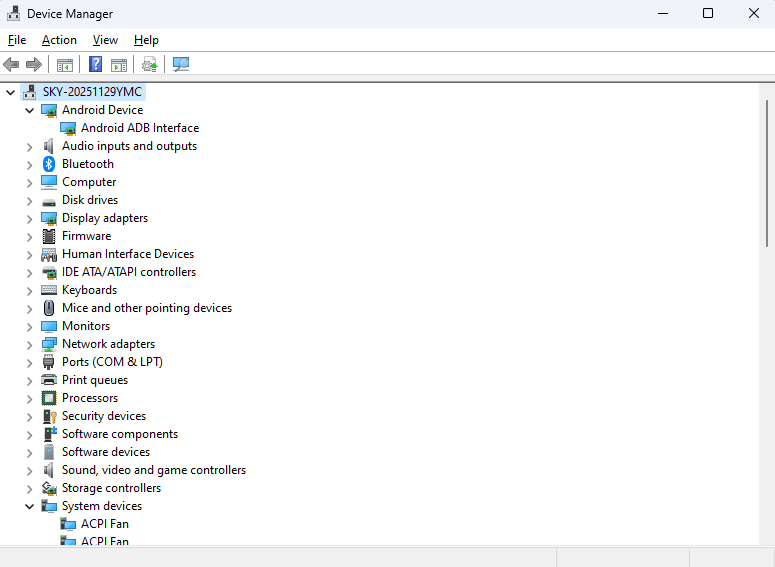Viewport: 775px width, 567px height.
Task: Expand the Display adapters category
Action: [x=30, y=218]
